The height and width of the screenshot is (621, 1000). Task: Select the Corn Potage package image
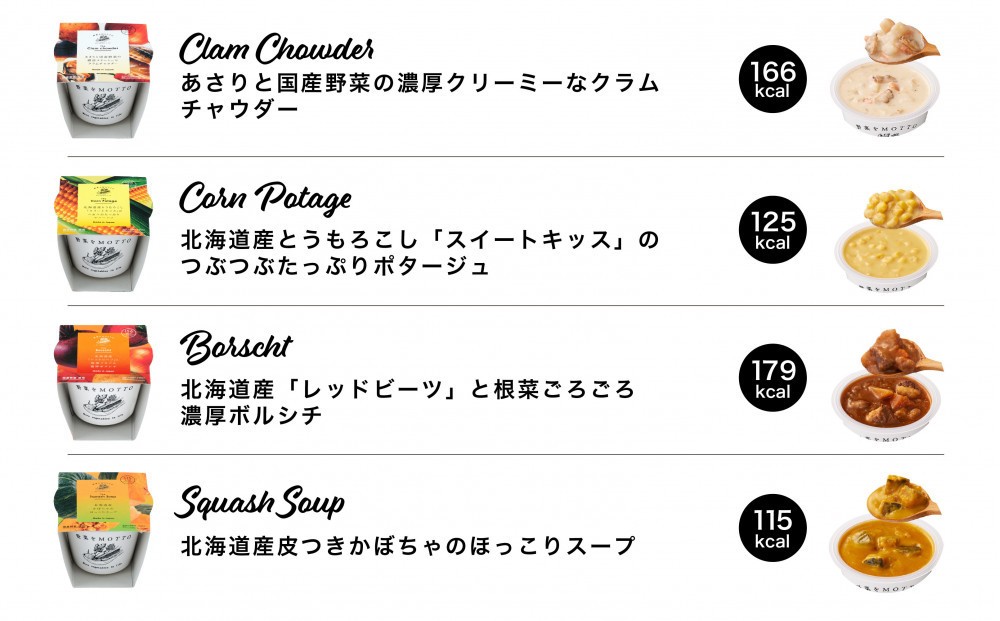tap(103, 233)
